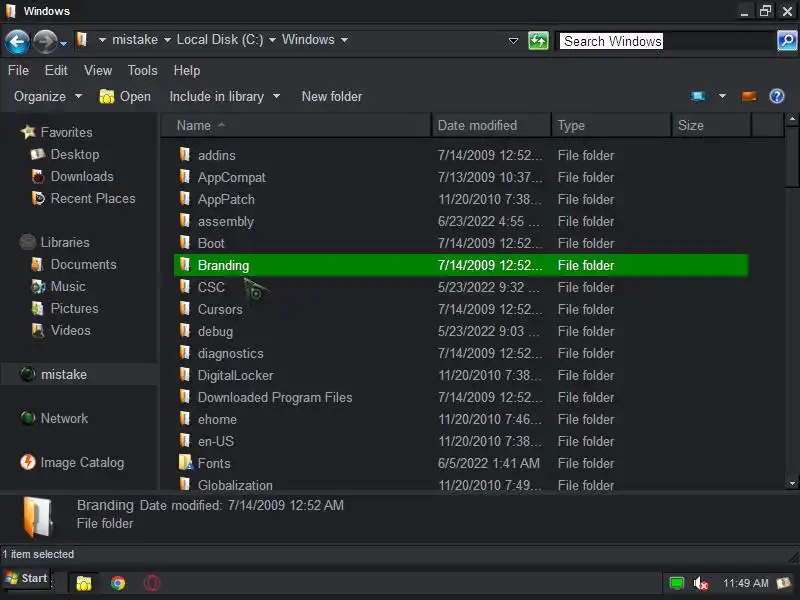The height and width of the screenshot is (600, 800).
Task: Select mistake in navigation pane
Action: pyautogui.click(x=64, y=374)
